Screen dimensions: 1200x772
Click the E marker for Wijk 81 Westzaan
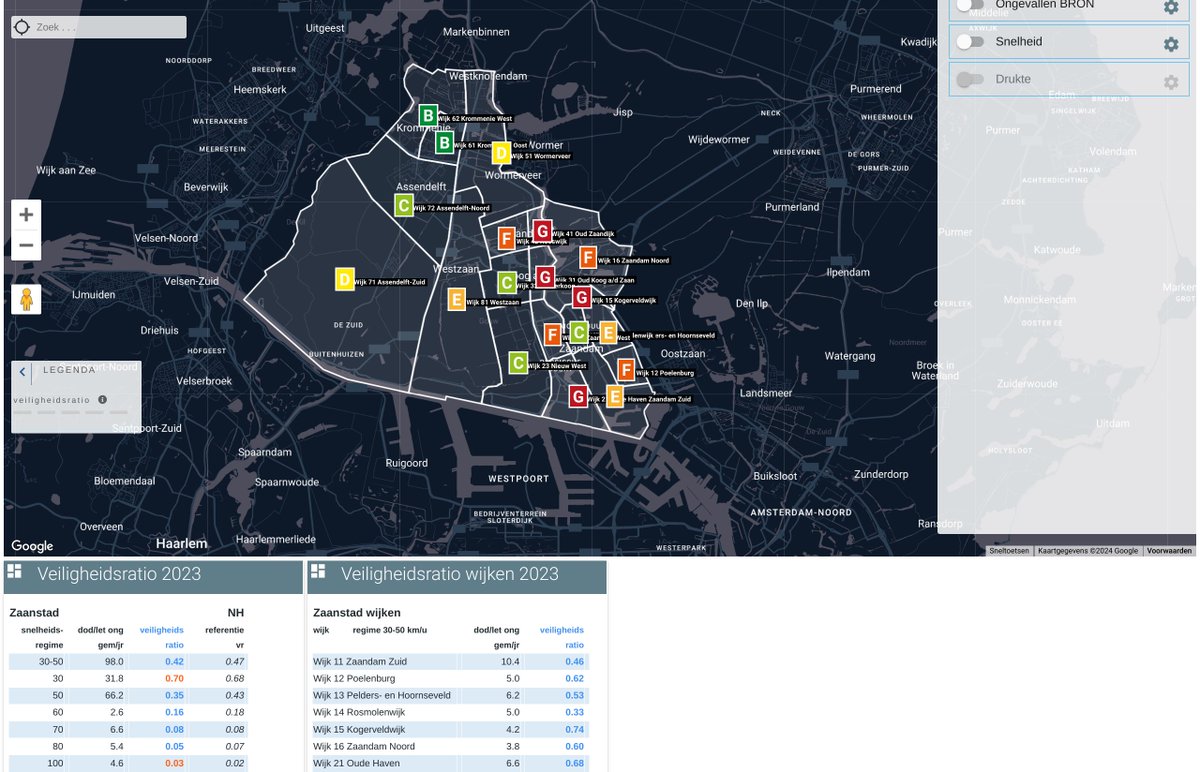(x=456, y=299)
